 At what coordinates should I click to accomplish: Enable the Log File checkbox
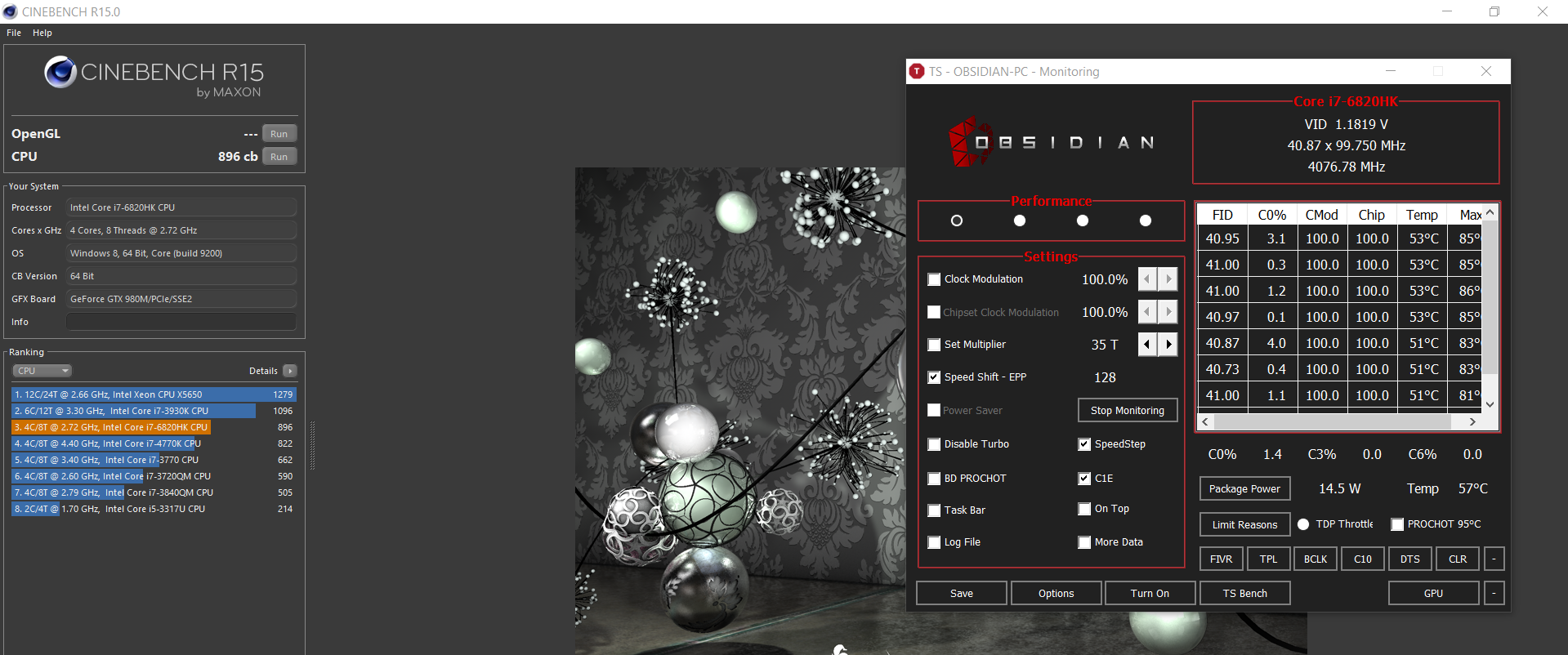(934, 542)
